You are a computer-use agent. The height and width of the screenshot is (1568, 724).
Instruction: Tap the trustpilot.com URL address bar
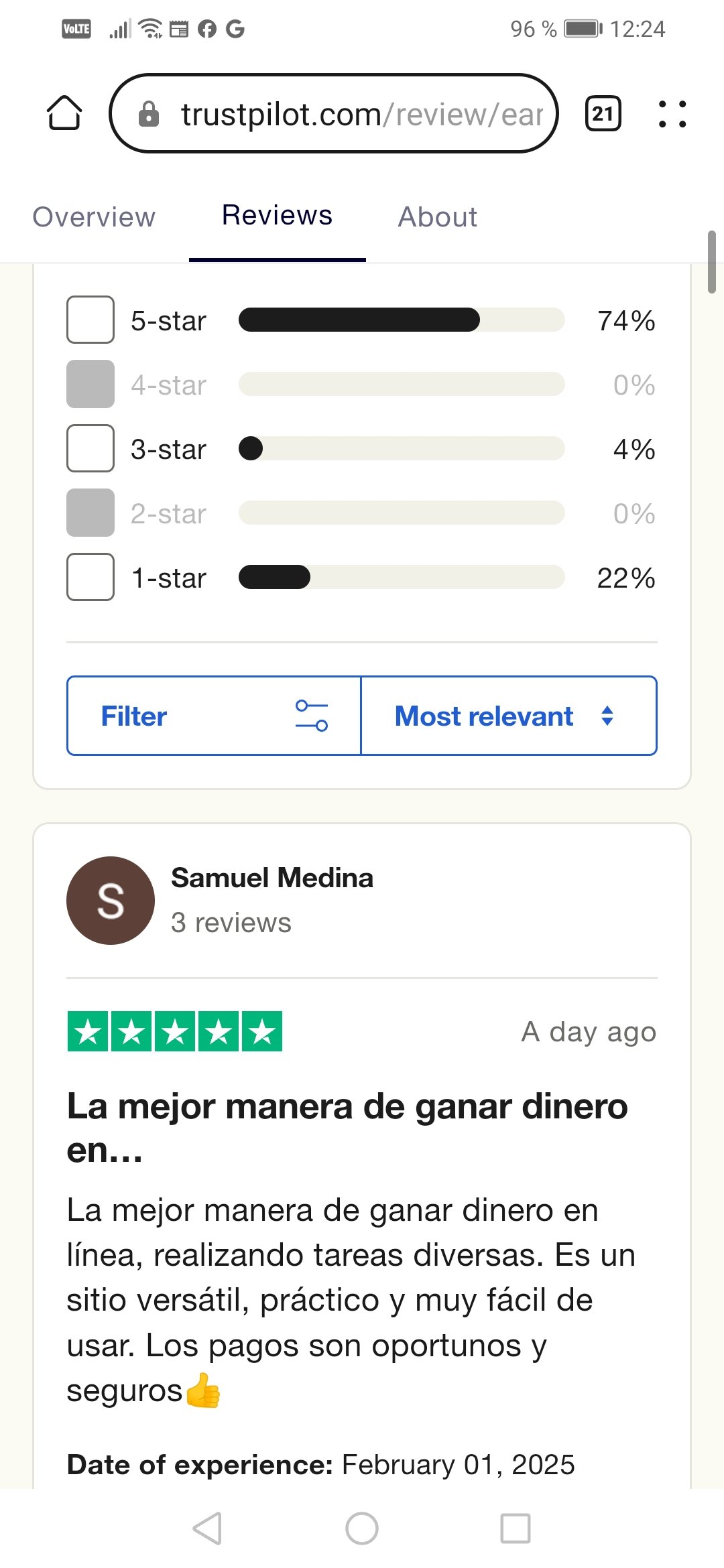point(334,113)
